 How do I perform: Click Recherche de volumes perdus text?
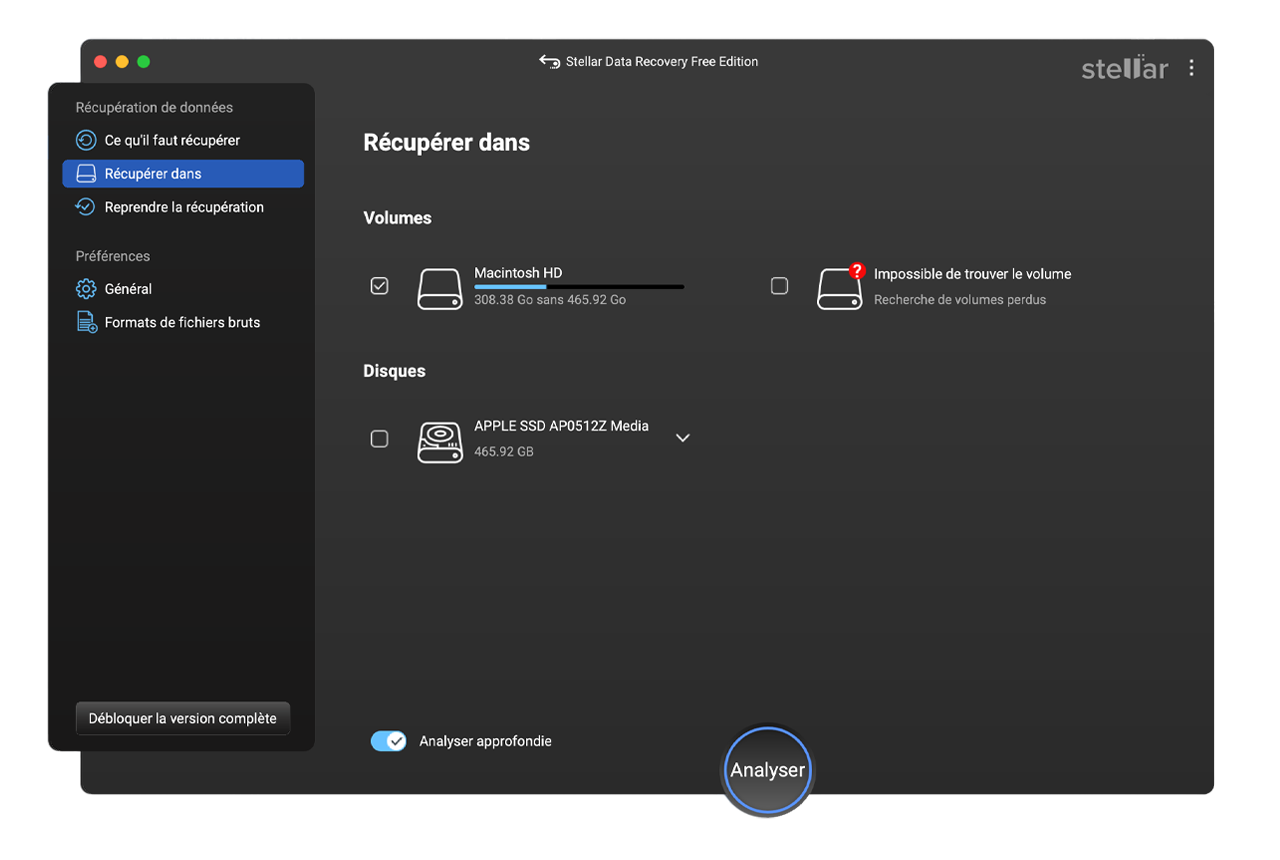coord(960,300)
